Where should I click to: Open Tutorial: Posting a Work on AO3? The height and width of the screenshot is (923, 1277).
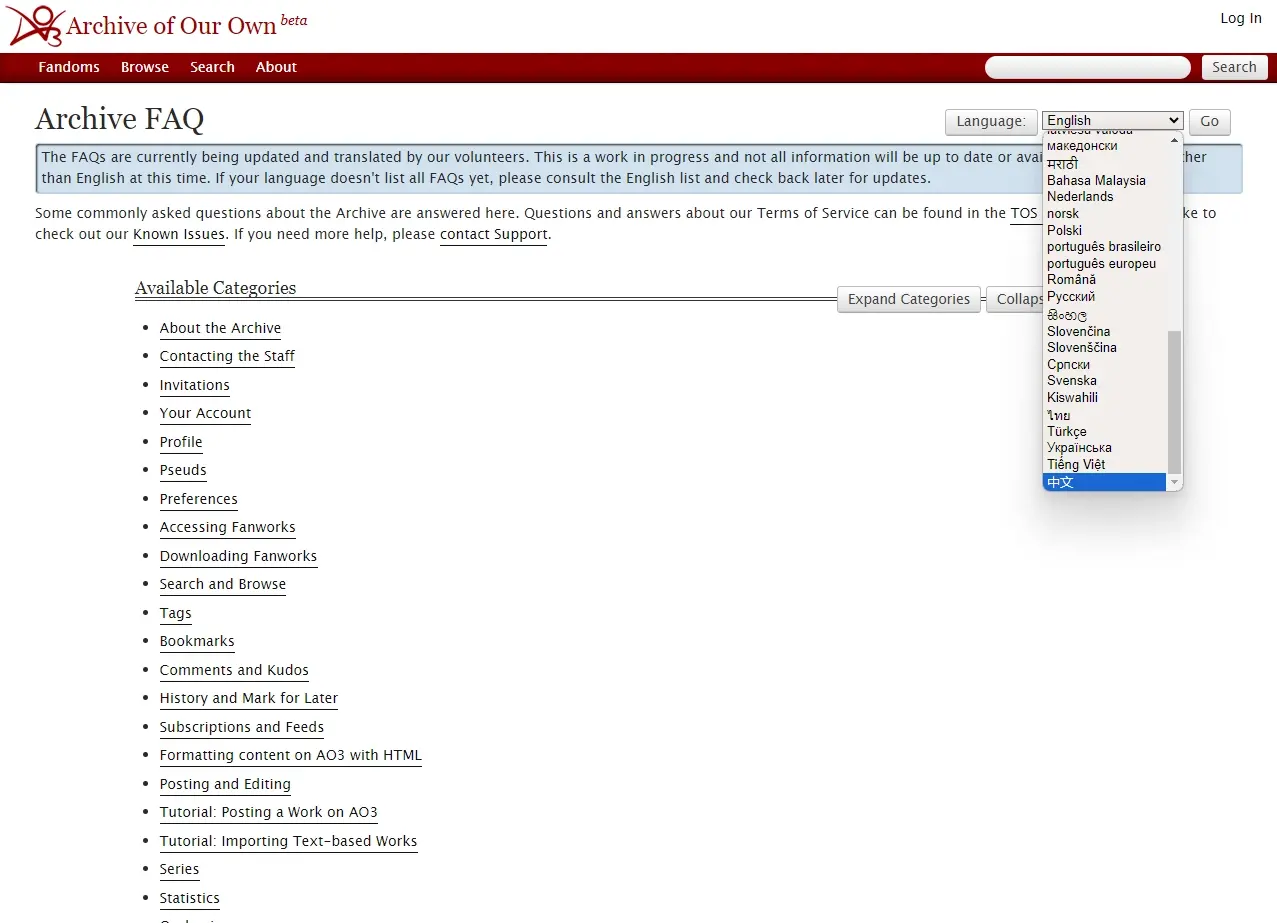pyautogui.click(x=268, y=812)
